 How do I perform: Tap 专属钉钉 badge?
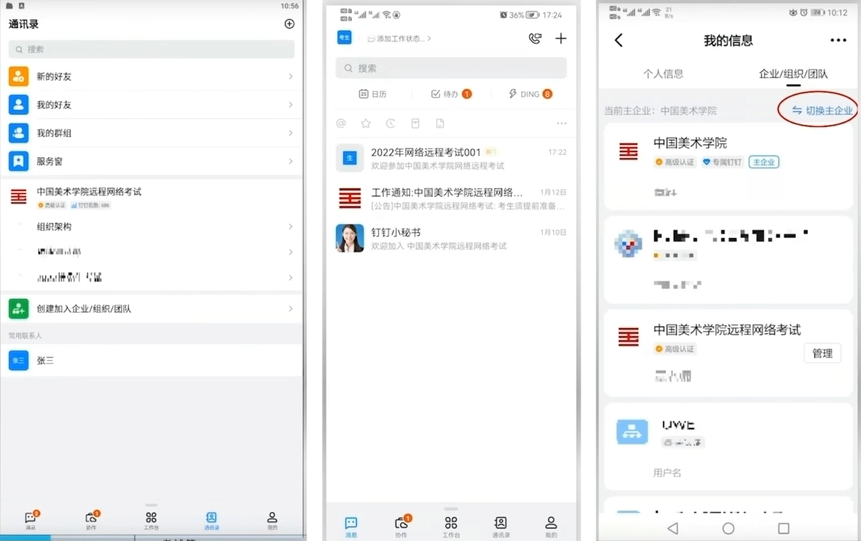click(722, 162)
